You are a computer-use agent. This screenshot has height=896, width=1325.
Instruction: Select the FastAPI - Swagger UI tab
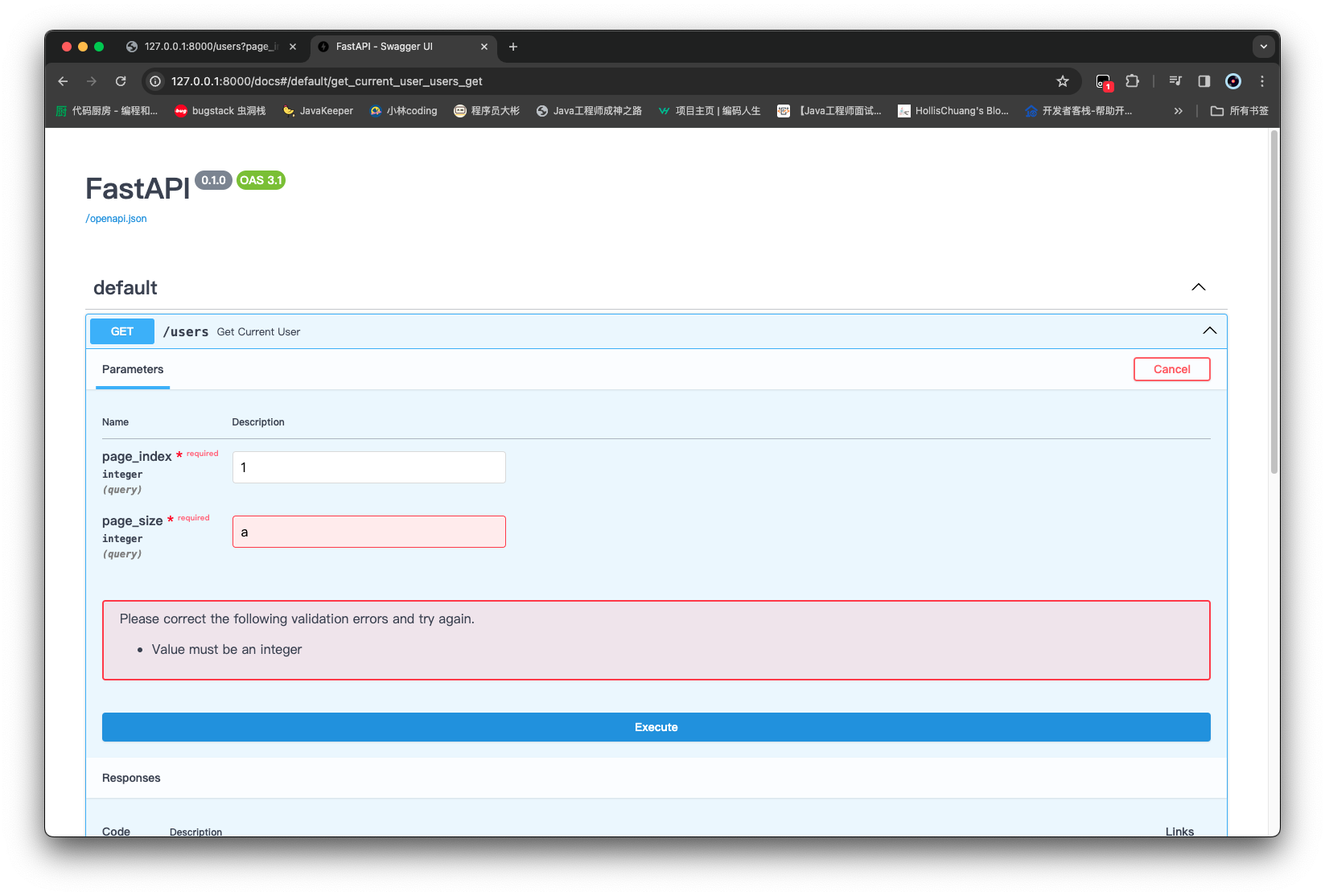click(x=403, y=47)
